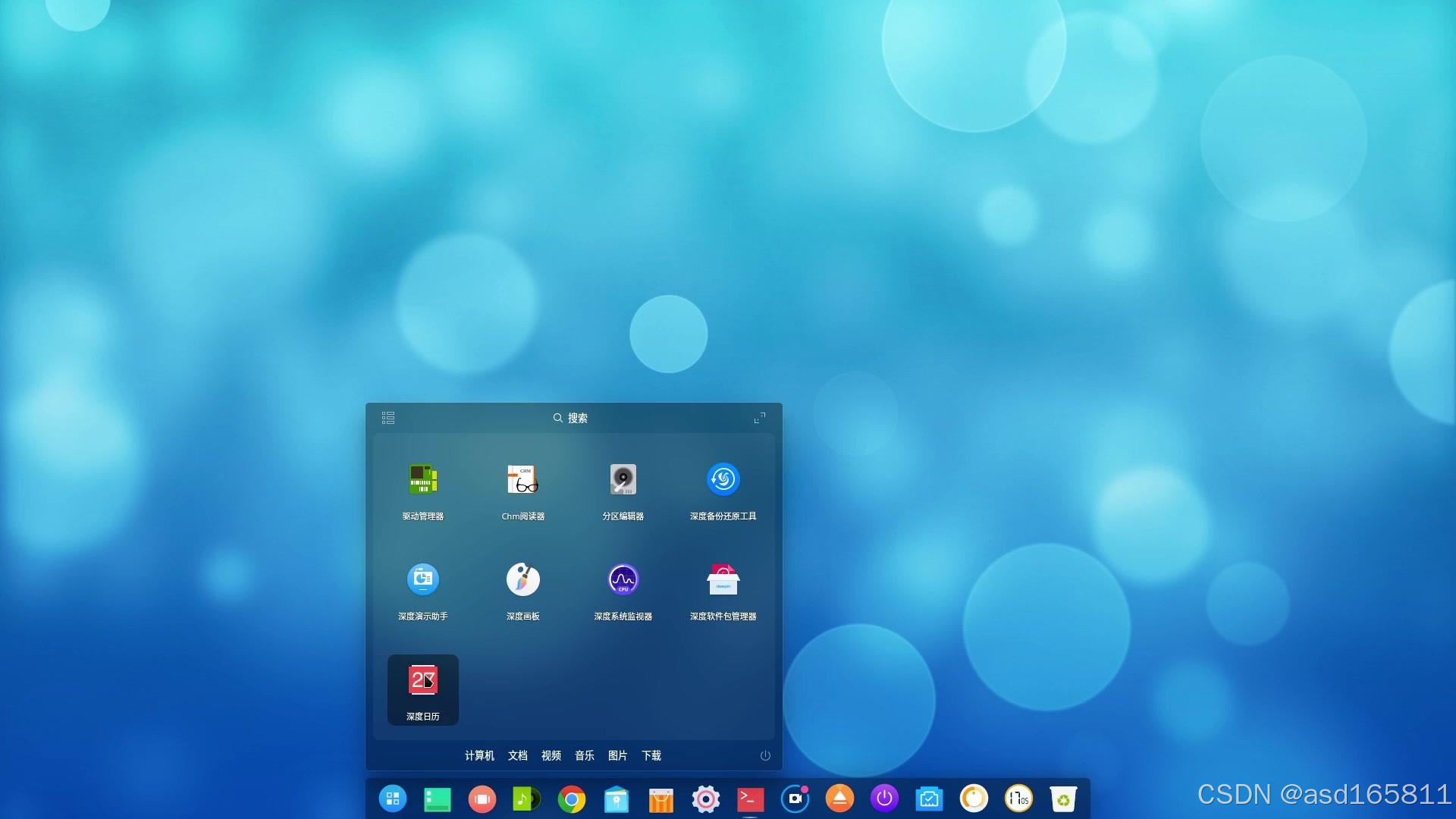Open 下载 downloads folder shortcut
This screenshot has height=819, width=1456.
coord(651,755)
